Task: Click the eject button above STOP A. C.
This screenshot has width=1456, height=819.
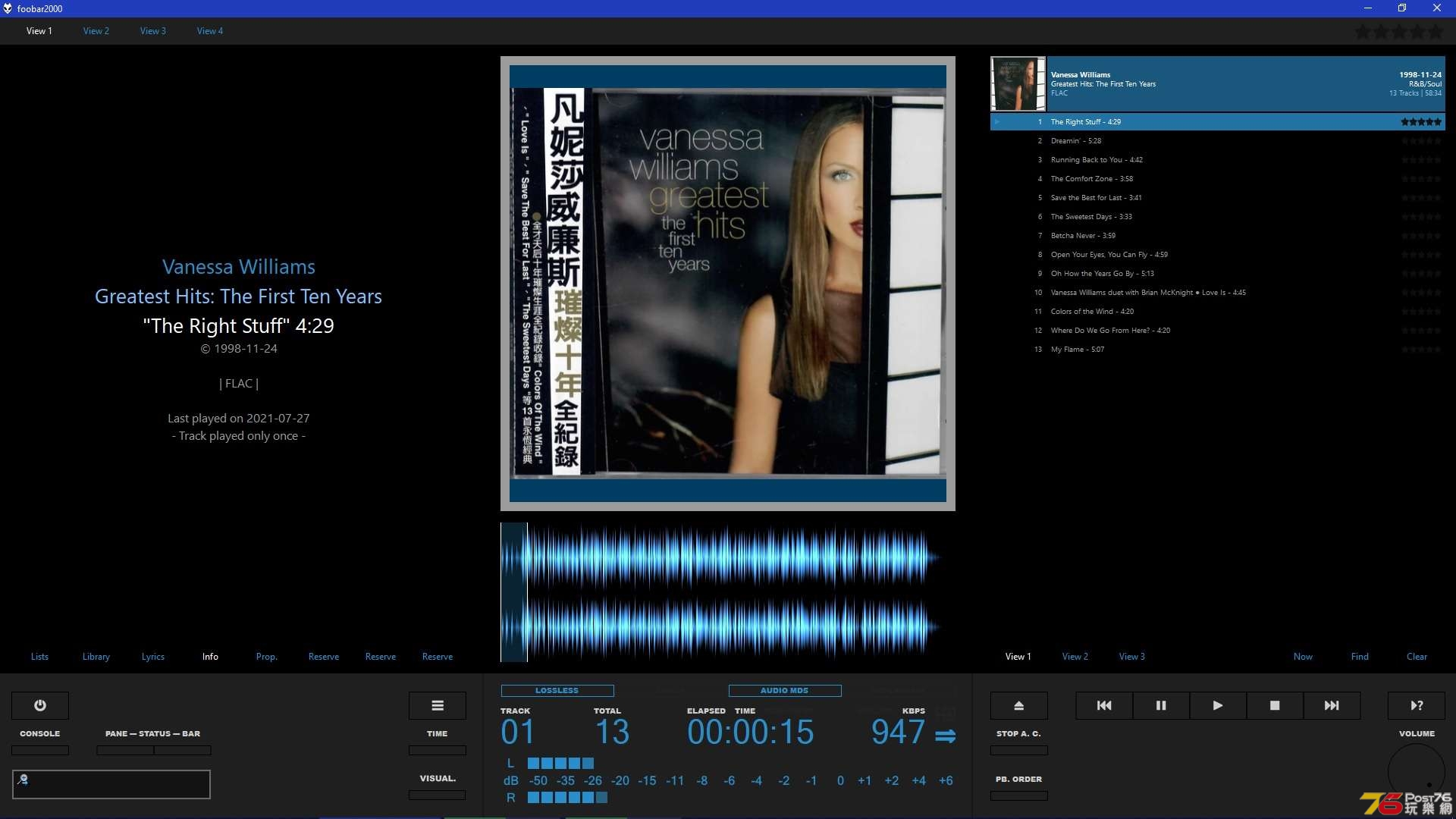Action: (1019, 705)
